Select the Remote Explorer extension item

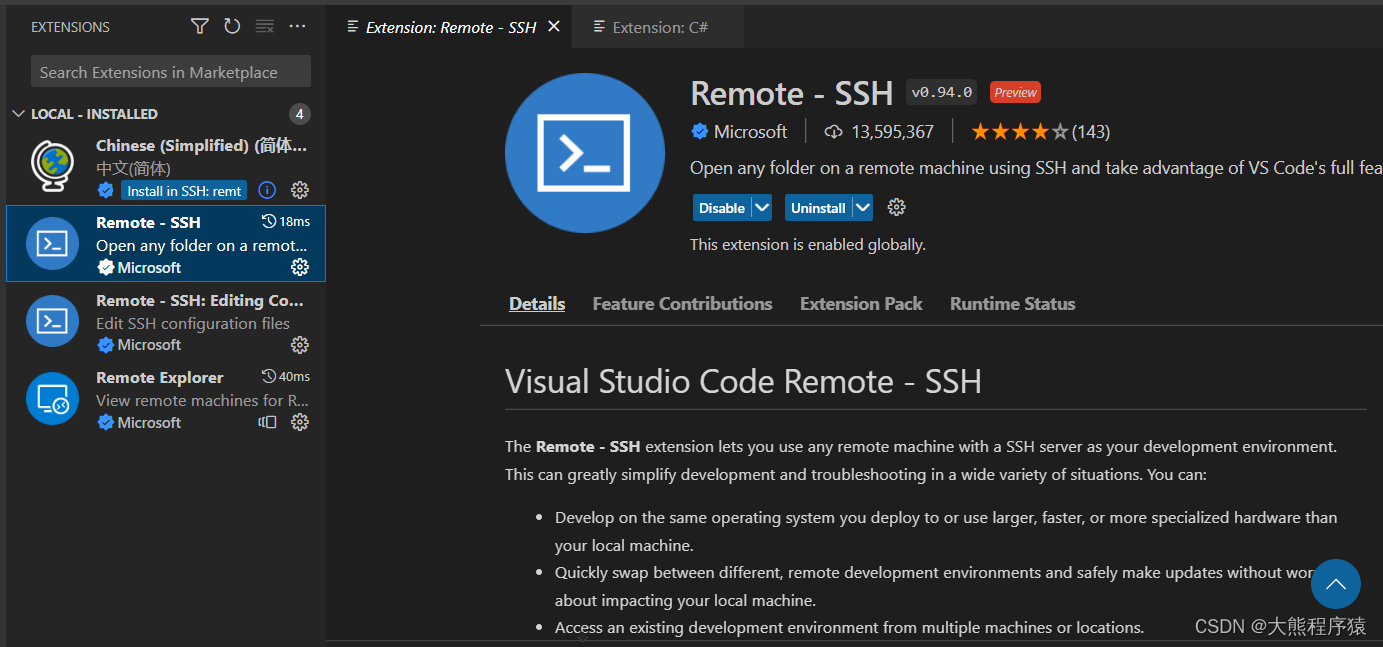pos(166,398)
